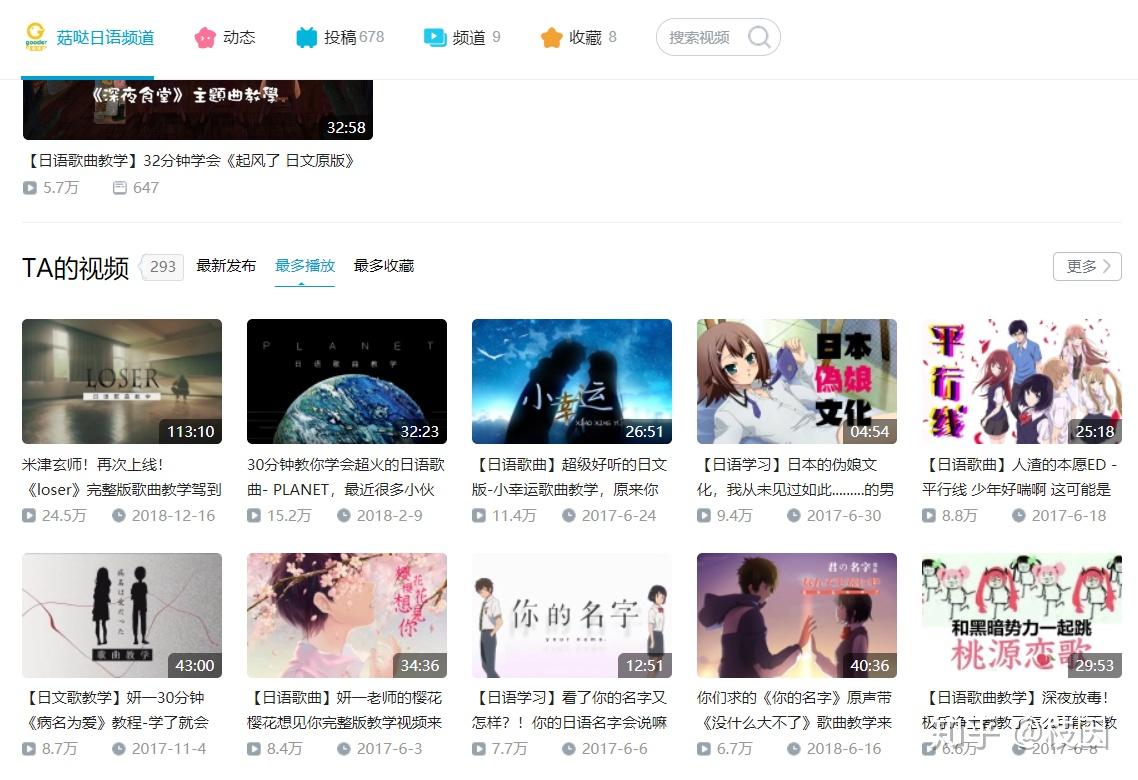Click the play icon beside 15.2万
This screenshot has width=1138, height=780.
tap(253, 516)
